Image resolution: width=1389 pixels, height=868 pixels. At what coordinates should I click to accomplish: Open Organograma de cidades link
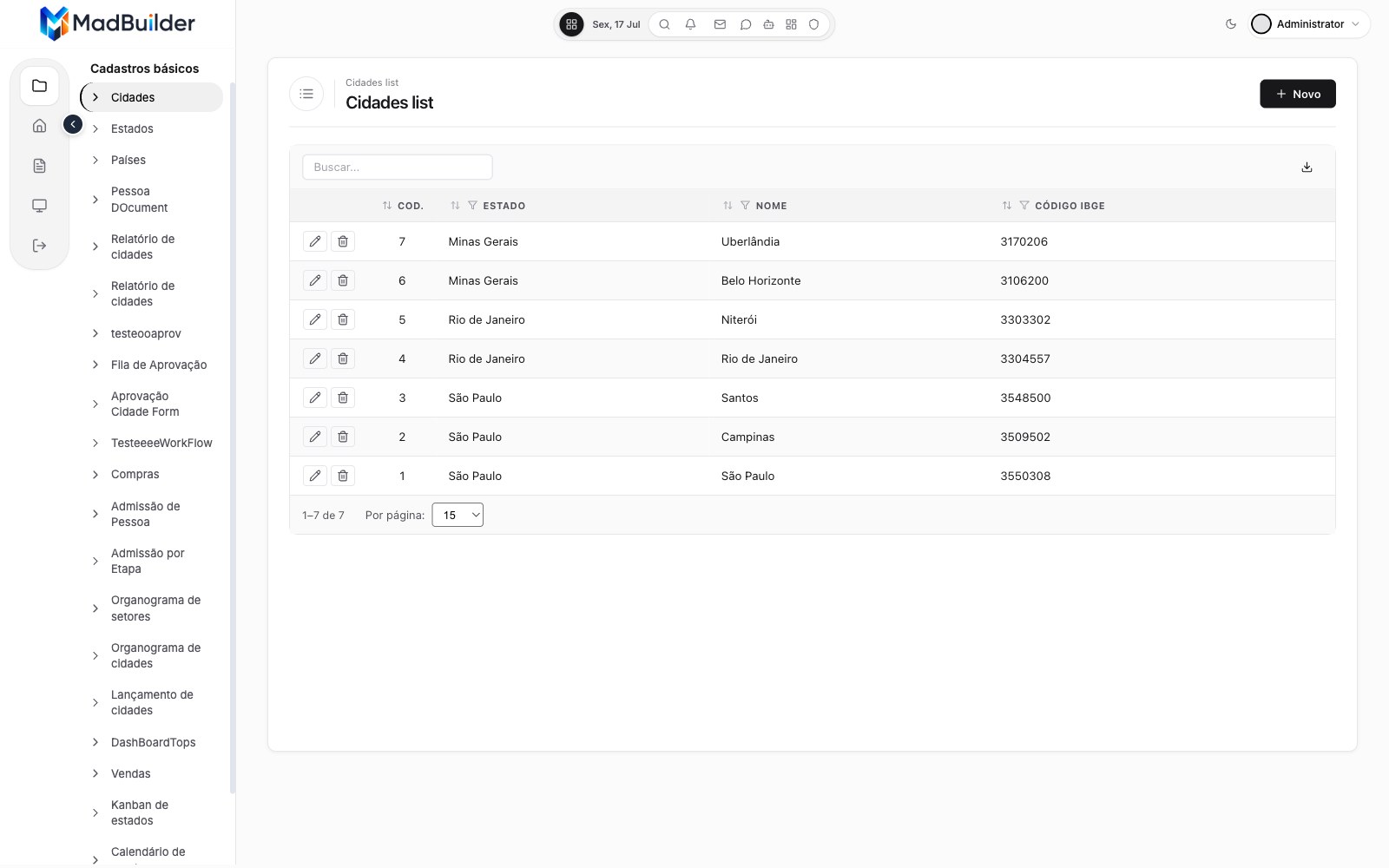pyautogui.click(x=155, y=655)
